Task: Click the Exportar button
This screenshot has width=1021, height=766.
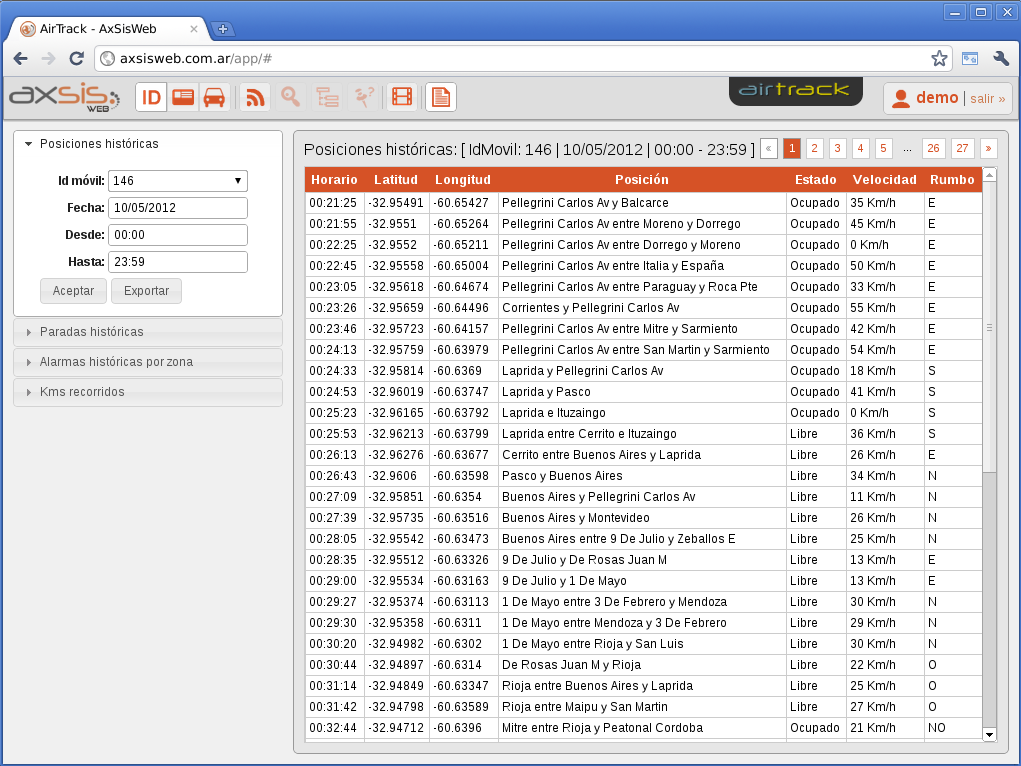Action: [146, 291]
